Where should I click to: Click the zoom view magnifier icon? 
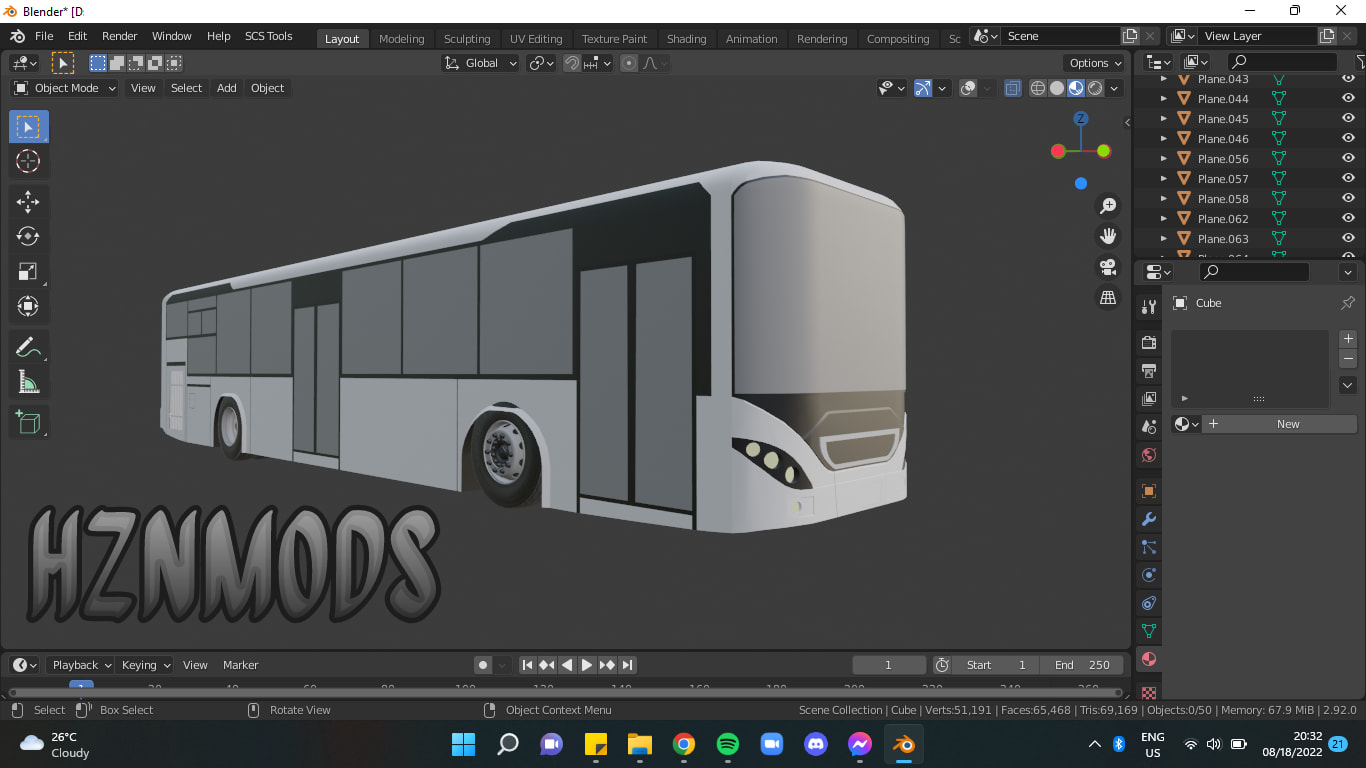[1108, 206]
